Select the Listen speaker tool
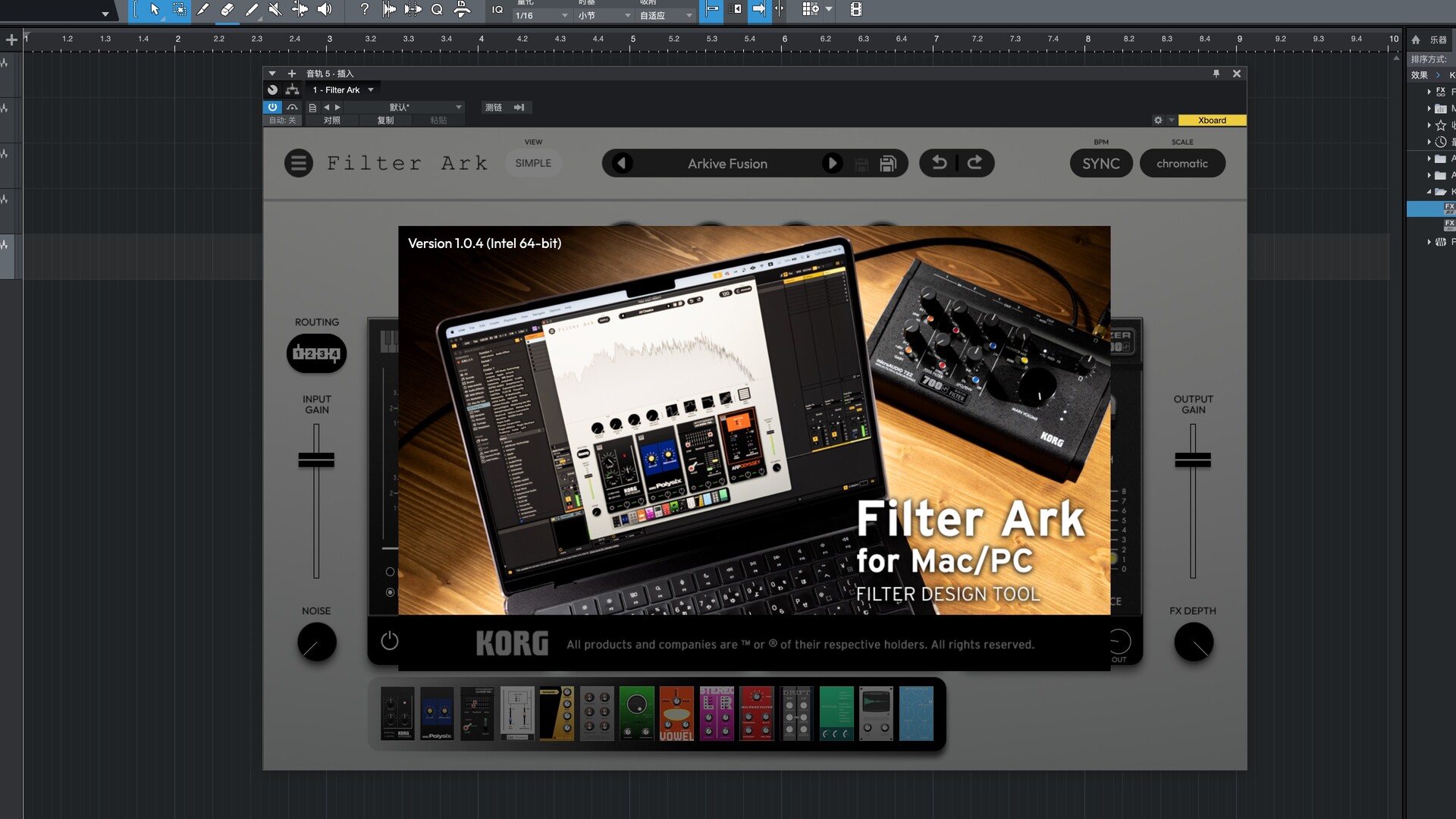 pyautogui.click(x=325, y=10)
